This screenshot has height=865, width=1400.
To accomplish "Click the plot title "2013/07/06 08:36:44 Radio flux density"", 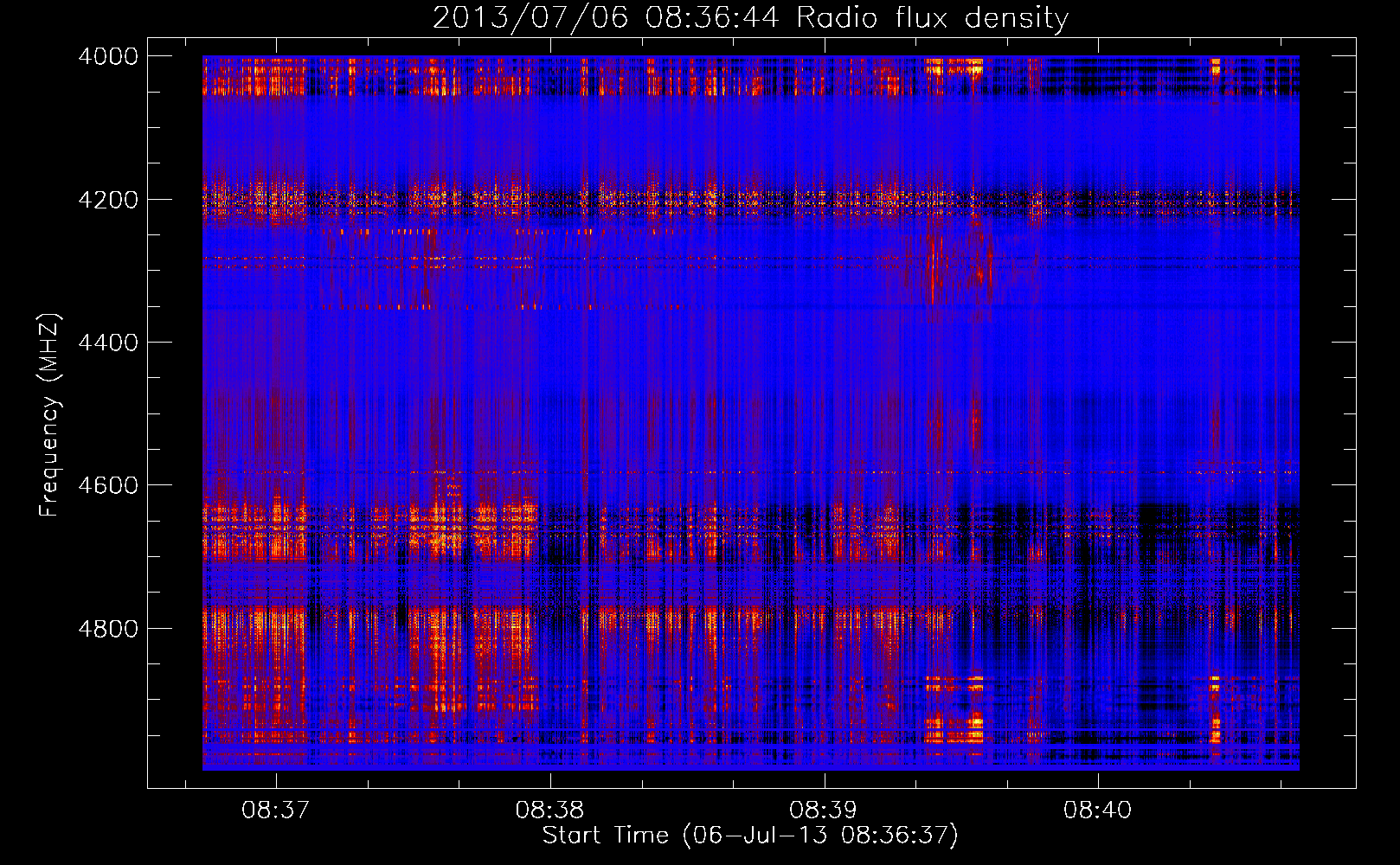I will [750, 18].
